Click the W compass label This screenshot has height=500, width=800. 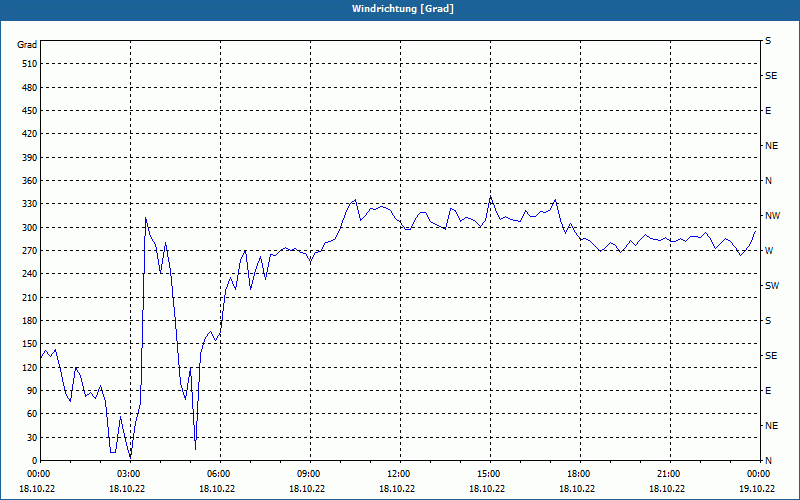tap(769, 251)
